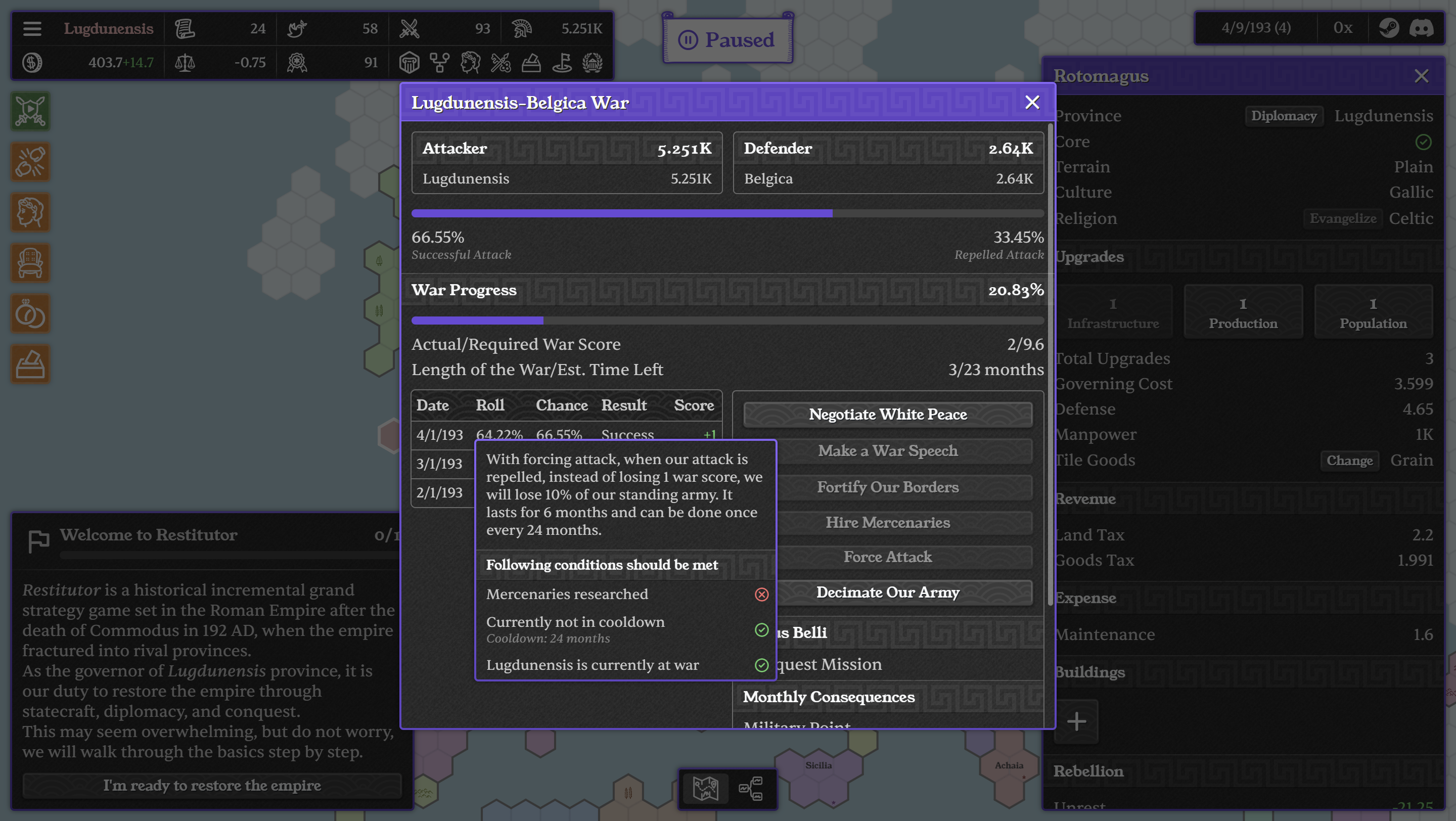
Task: Click the war window vertical scrollbar
Action: [x=1050, y=364]
